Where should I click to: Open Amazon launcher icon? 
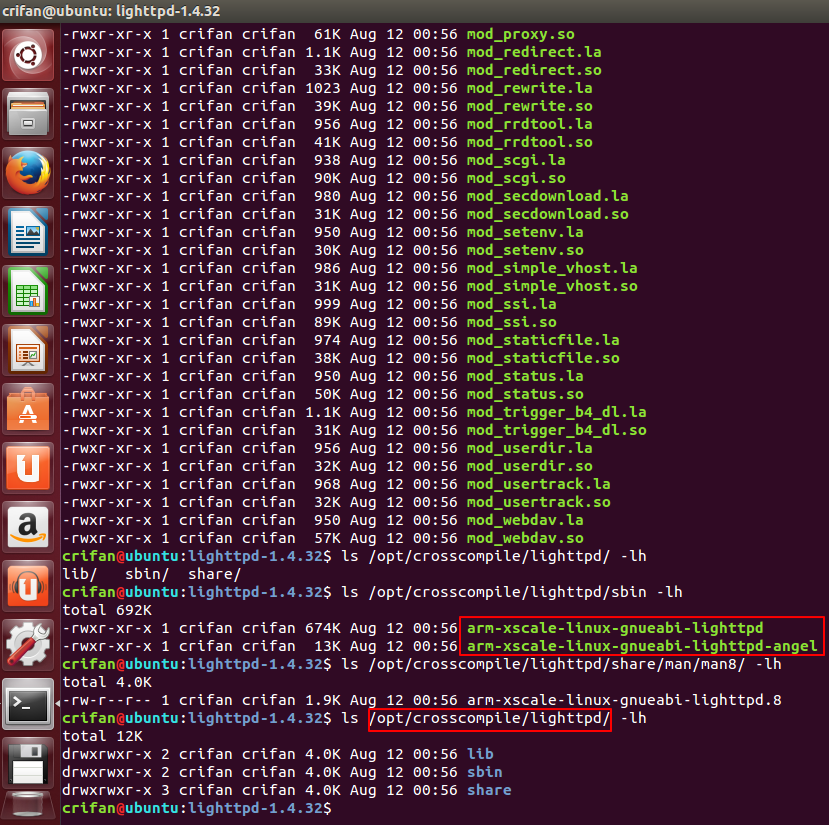28,527
